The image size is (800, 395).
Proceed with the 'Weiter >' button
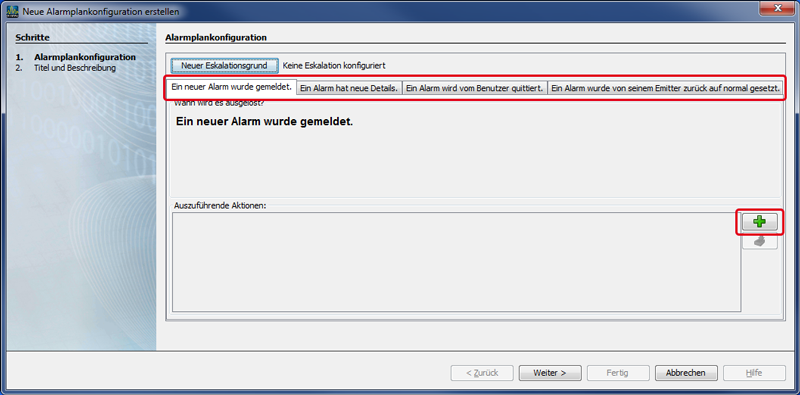click(549, 373)
